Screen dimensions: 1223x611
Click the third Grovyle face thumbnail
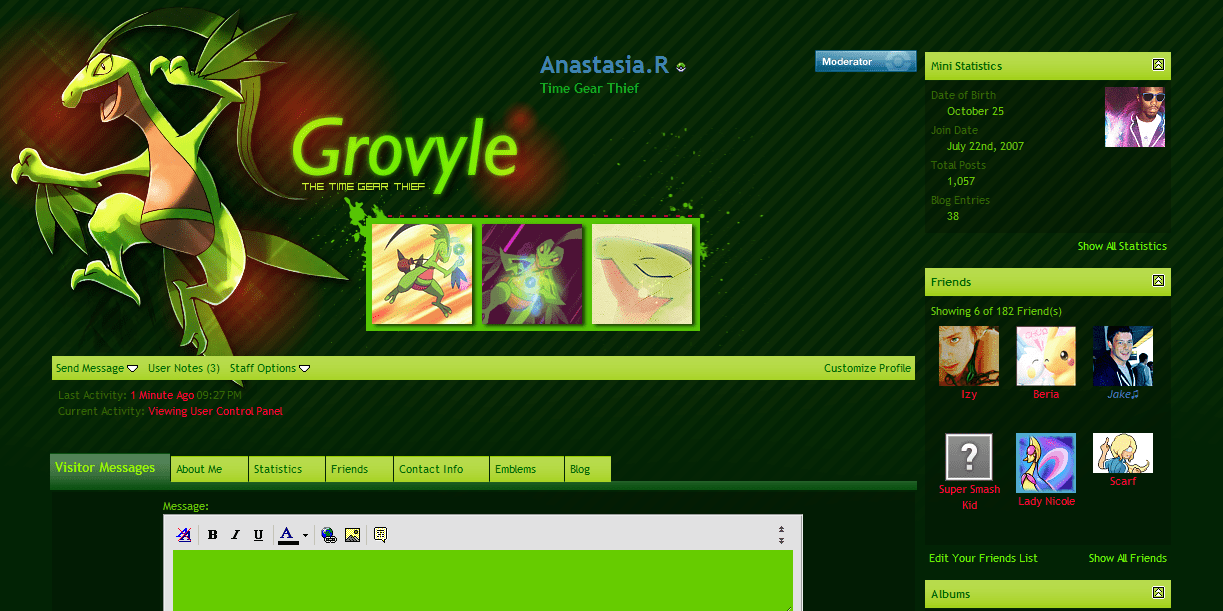click(642, 274)
